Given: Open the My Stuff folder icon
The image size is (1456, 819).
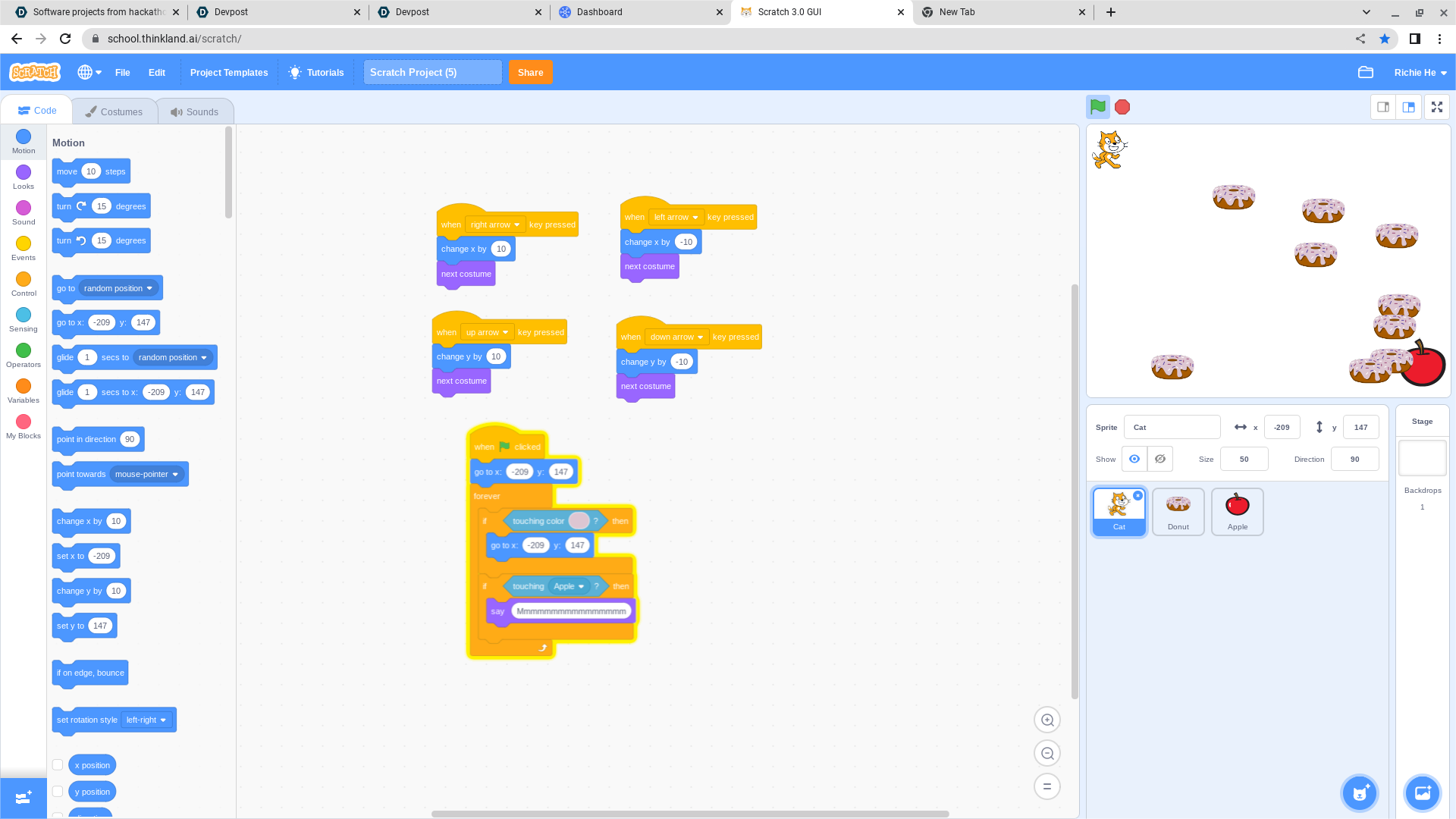Looking at the screenshot, I should [x=1366, y=72].
